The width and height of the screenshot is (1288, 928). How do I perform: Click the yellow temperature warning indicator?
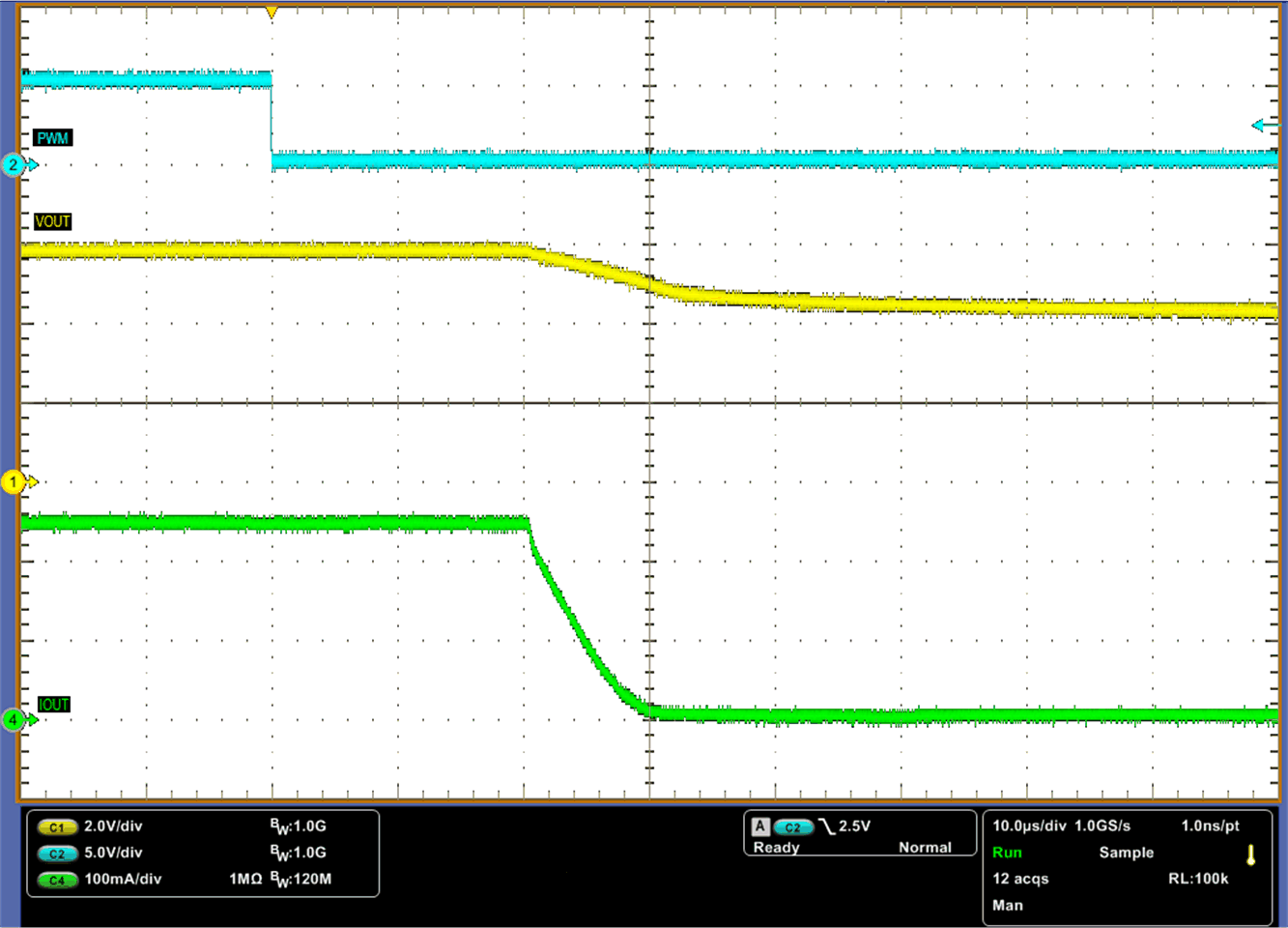click(x=1250, y=855)
